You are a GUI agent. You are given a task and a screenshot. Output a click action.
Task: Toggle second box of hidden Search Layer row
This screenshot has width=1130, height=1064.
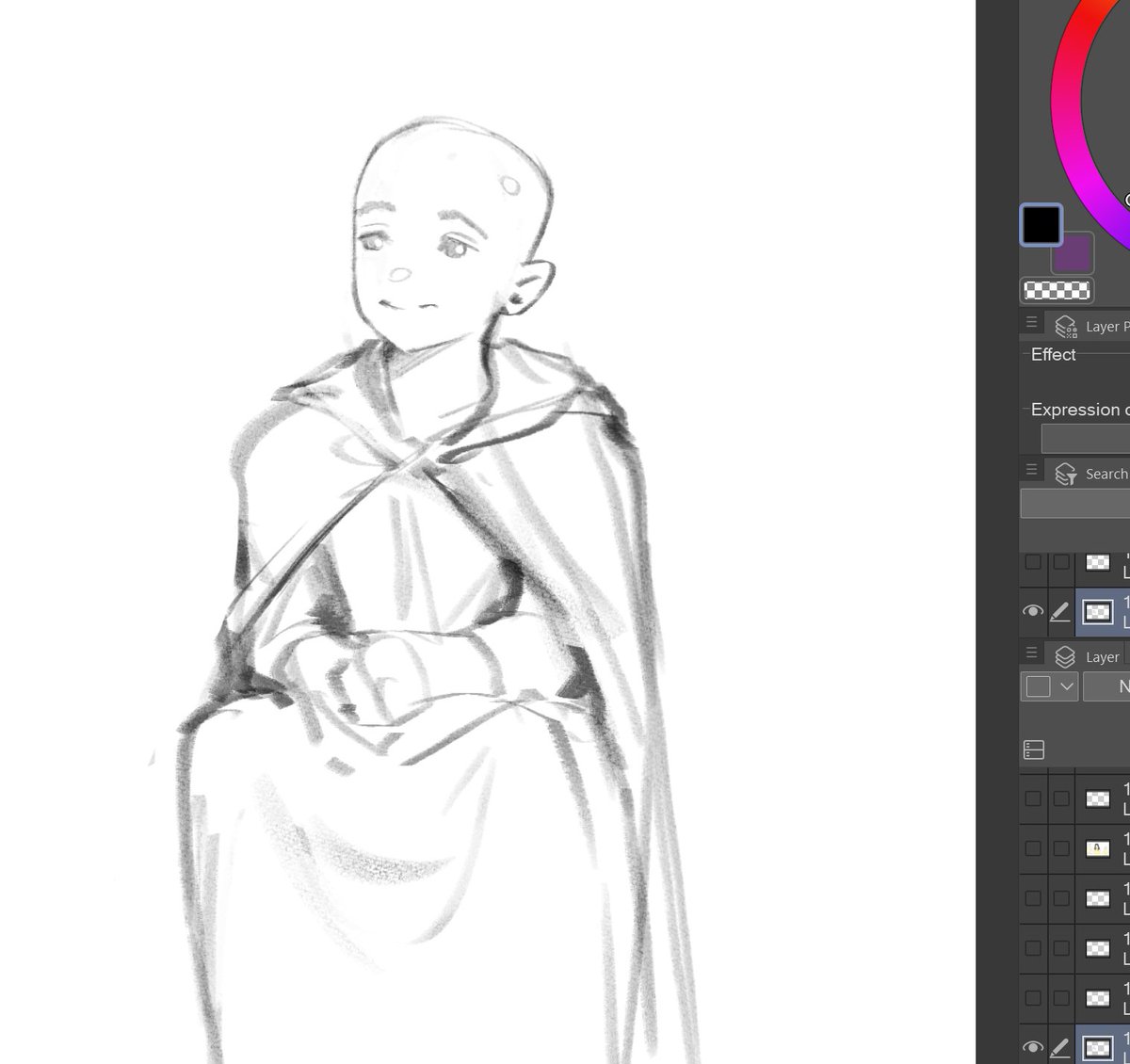(1061, 562)
